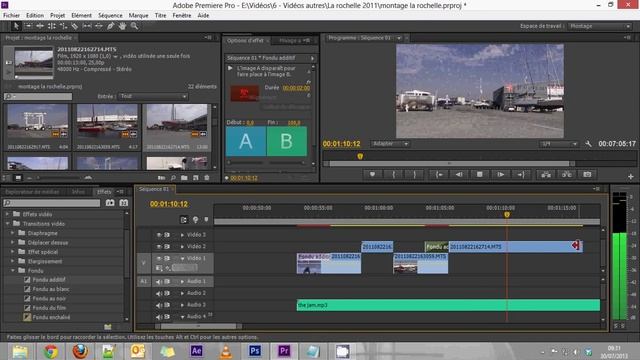Step back one frame in Program monitor
This screenshot has width=640, height=360.
coord(459,174)
